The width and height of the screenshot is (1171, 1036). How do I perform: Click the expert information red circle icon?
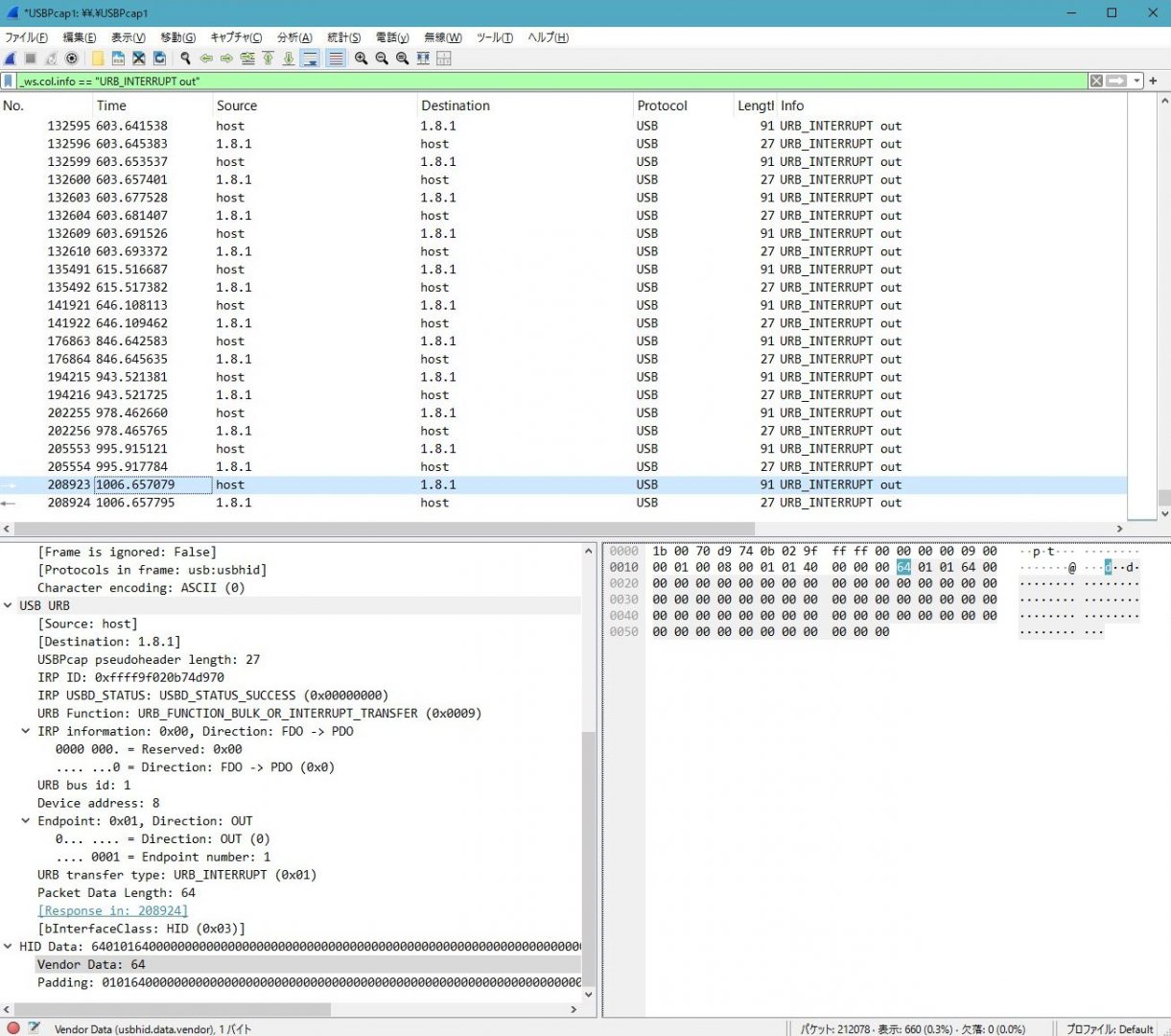click(13, 1028)
